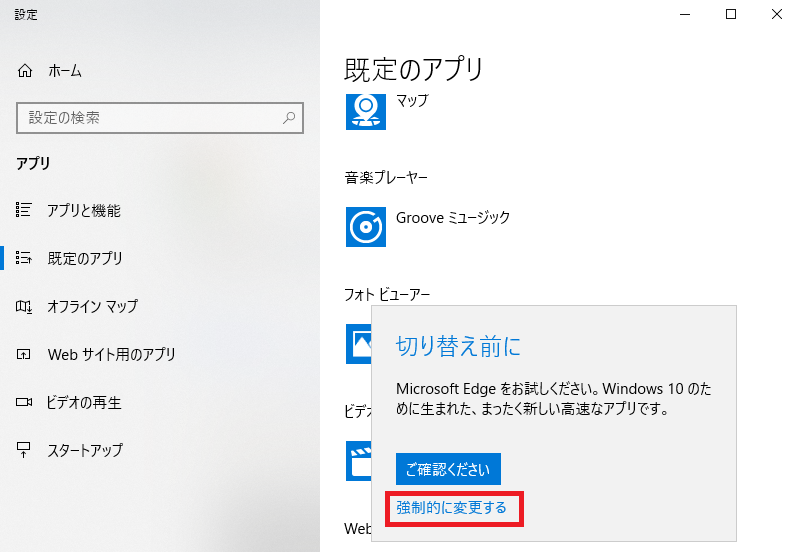Open ホーム in the sidebar
Image resolution: width=799 pixels, height=552 pixels.
pyautogui.click(x=65, y=71)
